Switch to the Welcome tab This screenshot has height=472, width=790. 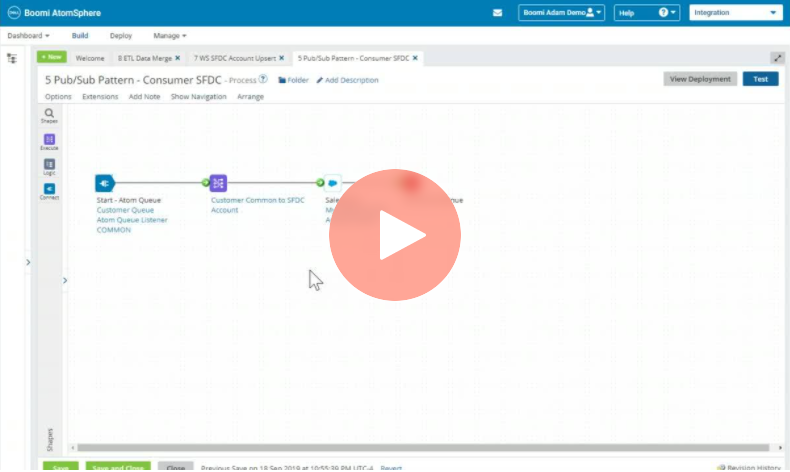click(90, 58)
